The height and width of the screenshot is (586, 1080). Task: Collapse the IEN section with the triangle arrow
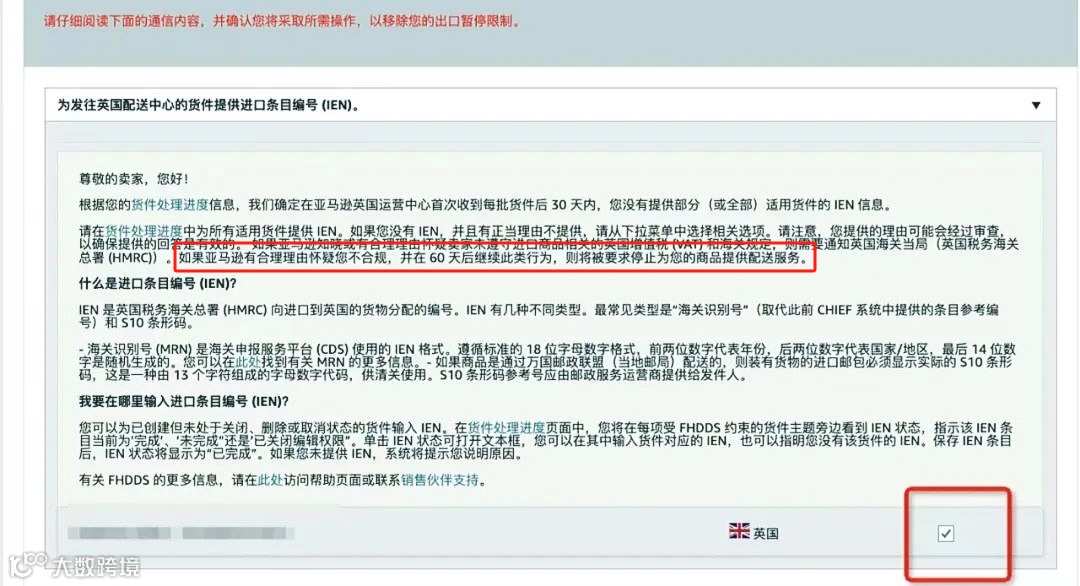point(1035,105)
